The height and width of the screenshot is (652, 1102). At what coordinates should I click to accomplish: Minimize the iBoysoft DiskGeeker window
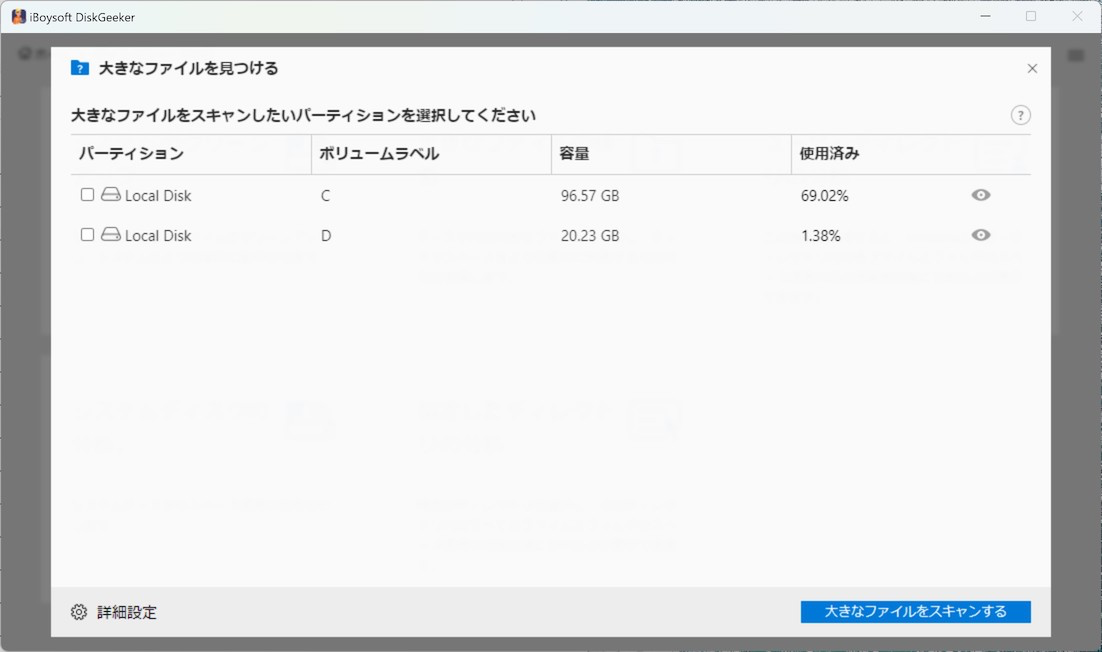(985, 16)
